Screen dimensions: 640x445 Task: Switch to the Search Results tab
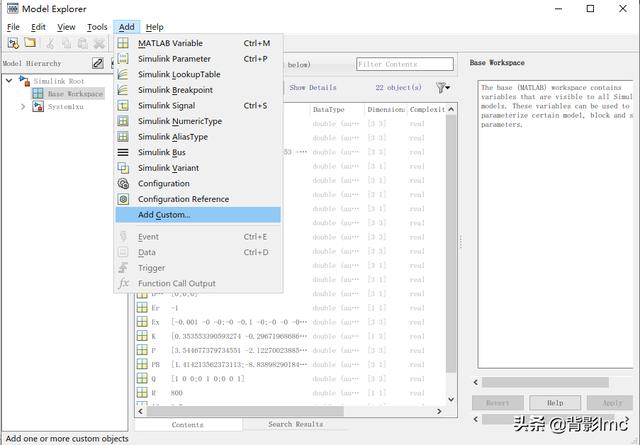(x=296, y=424)
